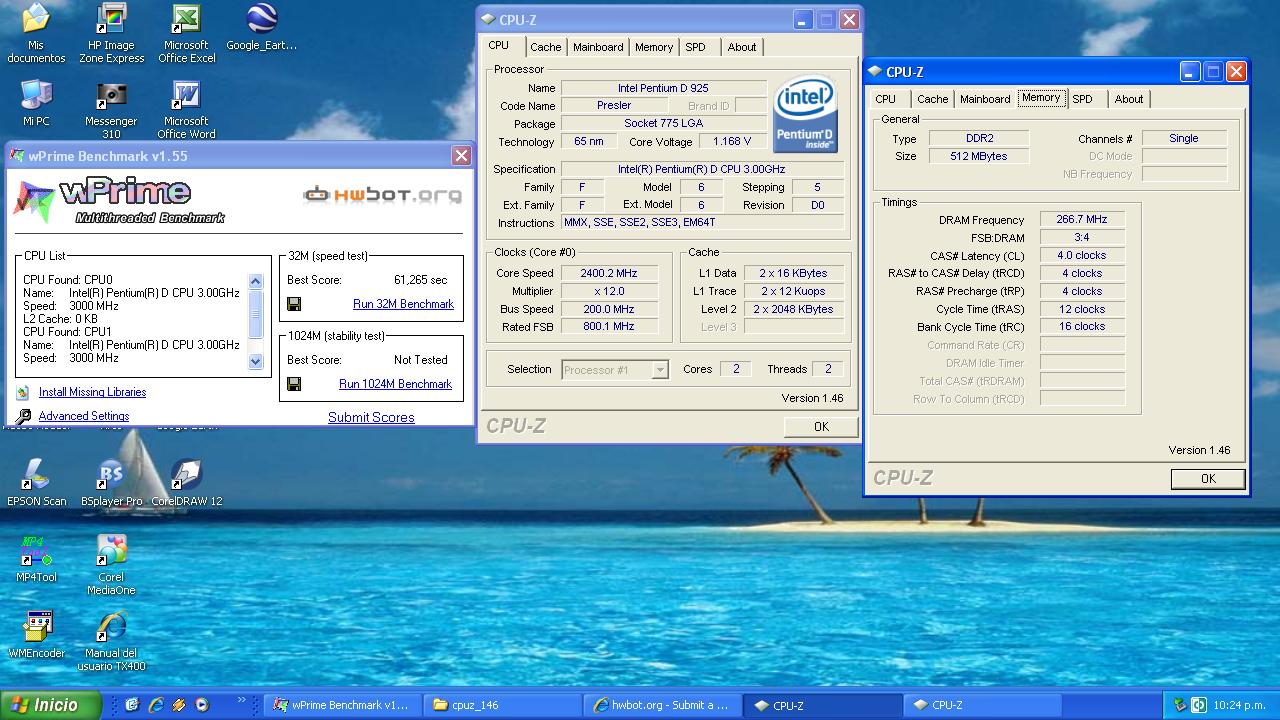This screenshot has width=1280, height=720.
Task: Click the DRAM Frequency 266.7 MHz field
Action: coord(1082,220)
